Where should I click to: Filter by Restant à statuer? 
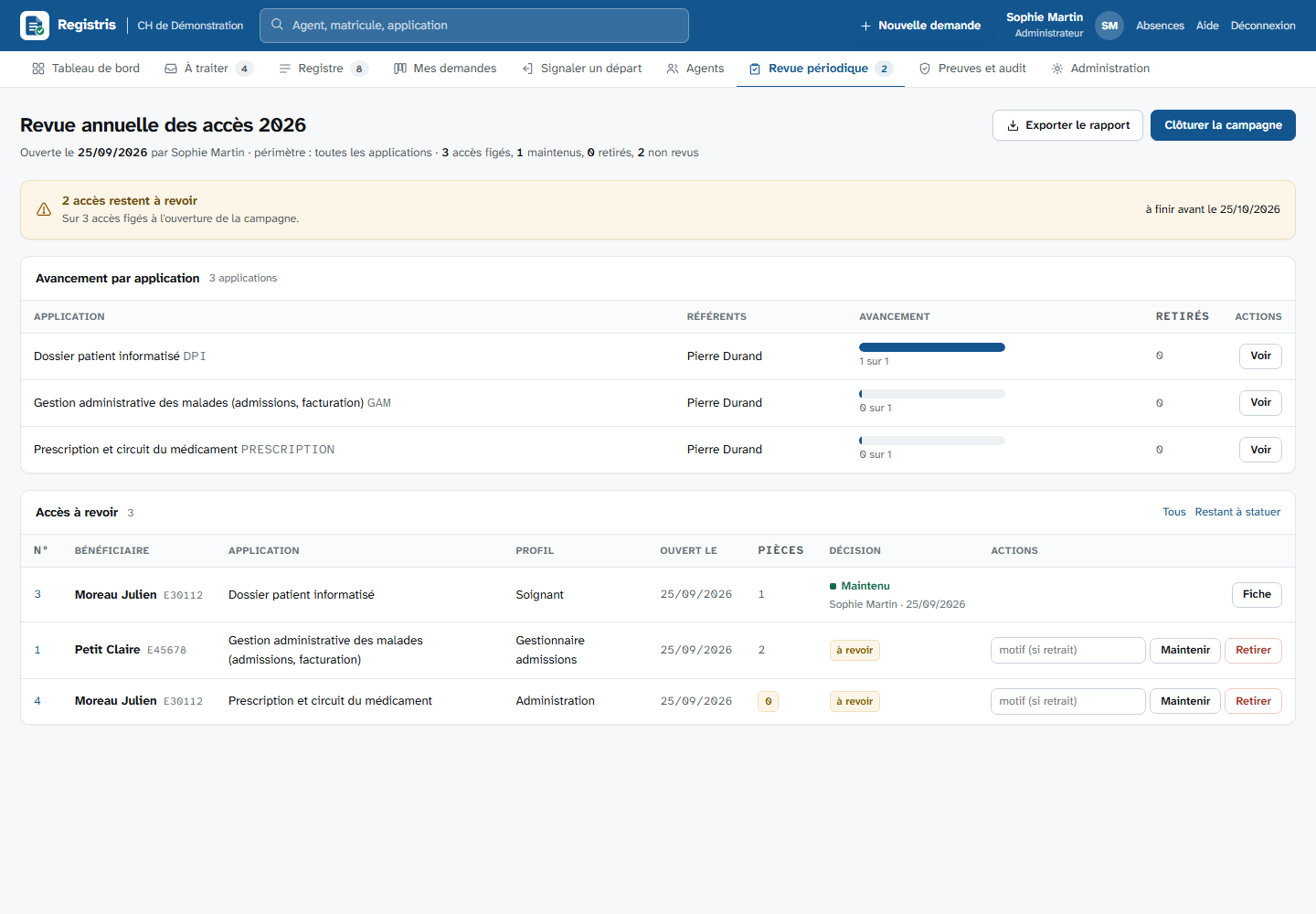pyautogui.click(x=1237, y=513)
